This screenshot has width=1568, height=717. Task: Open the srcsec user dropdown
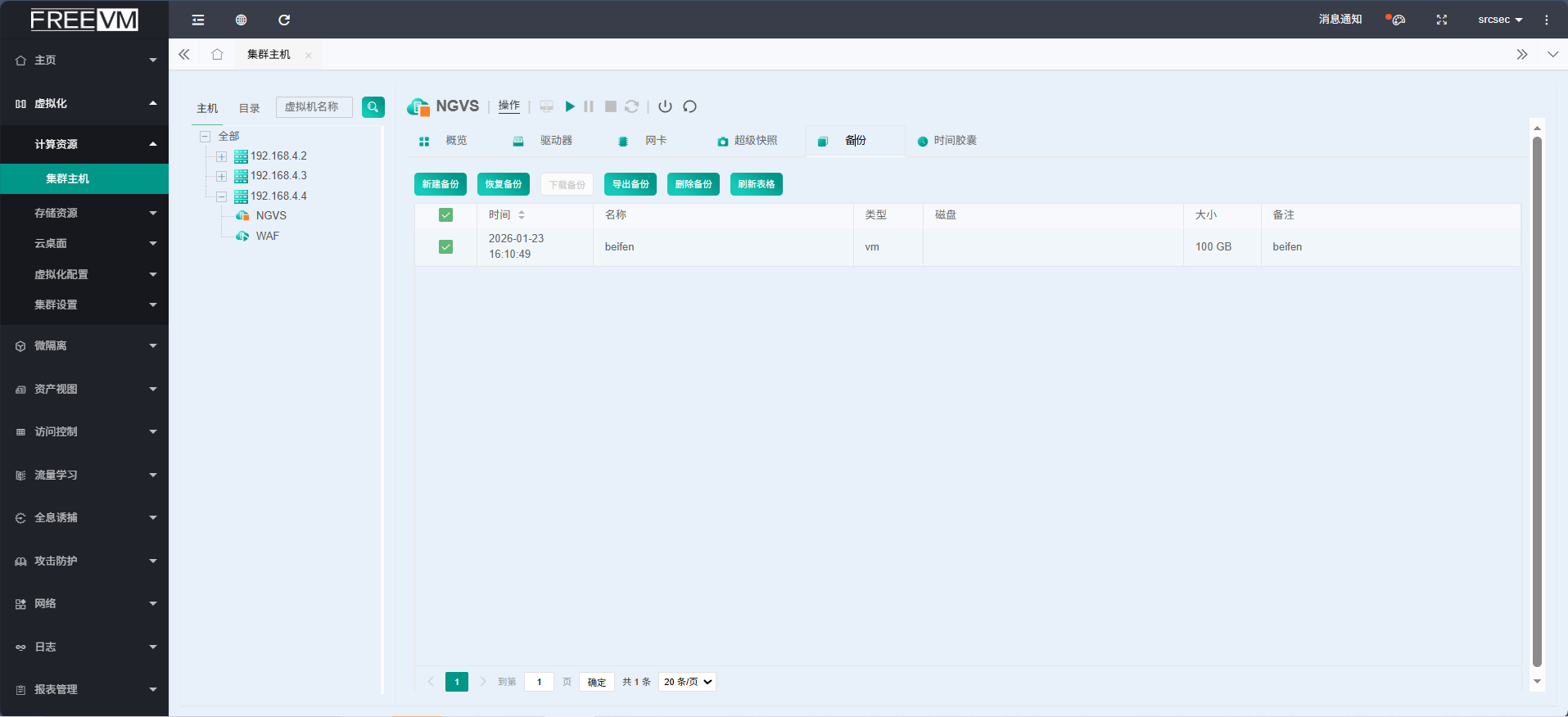coord(1499,20)
